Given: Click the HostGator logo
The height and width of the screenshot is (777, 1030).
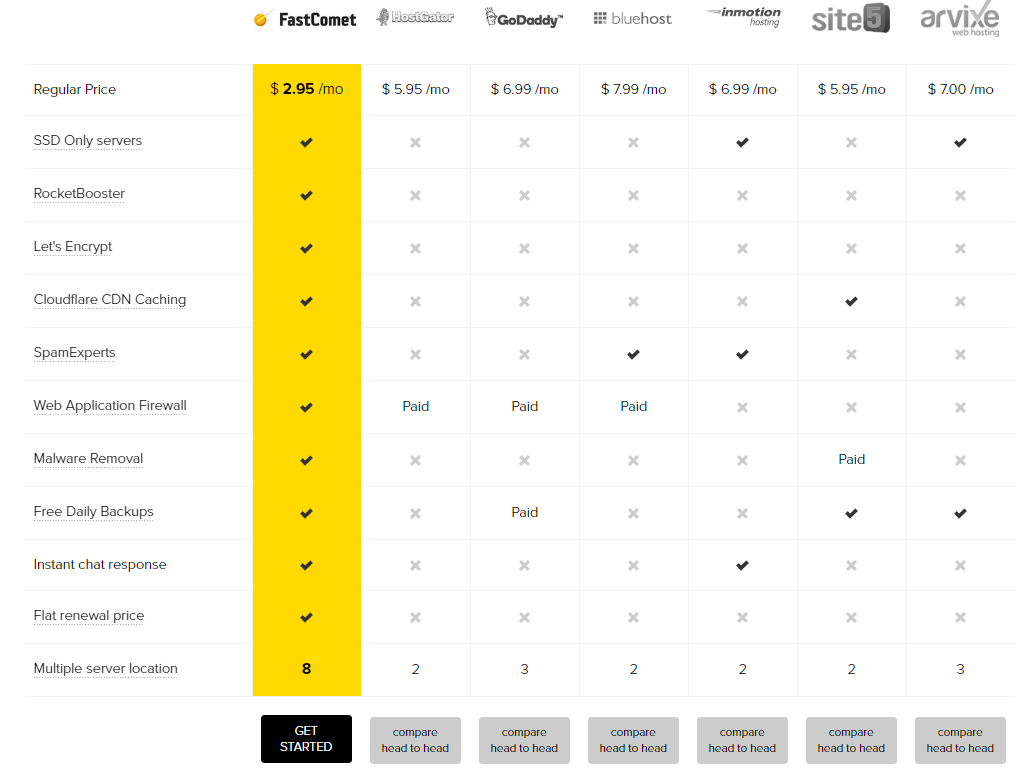Looking at the screenshot, I should coord(414,17).
